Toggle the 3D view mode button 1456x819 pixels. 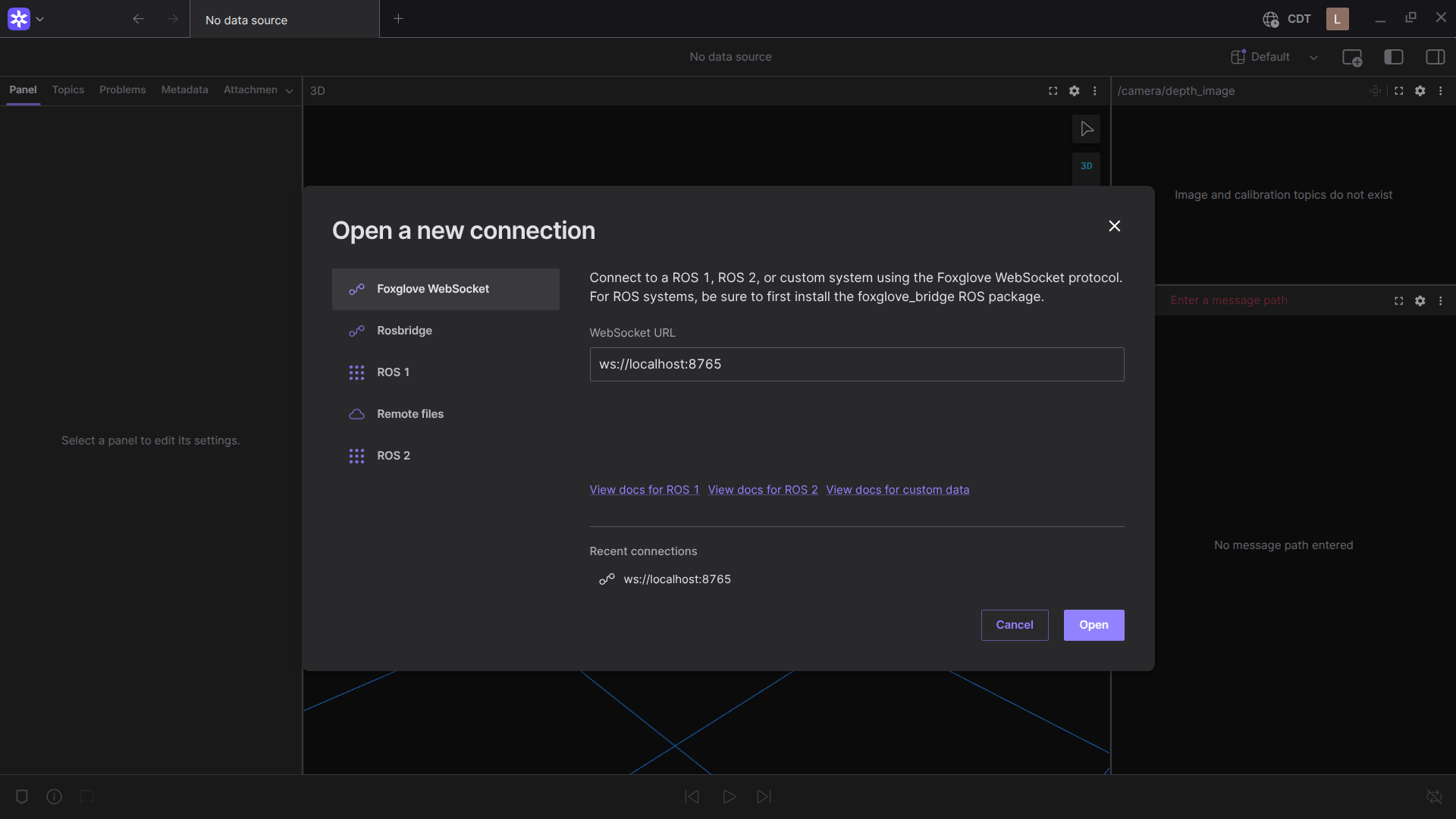tap(1086, 166)
